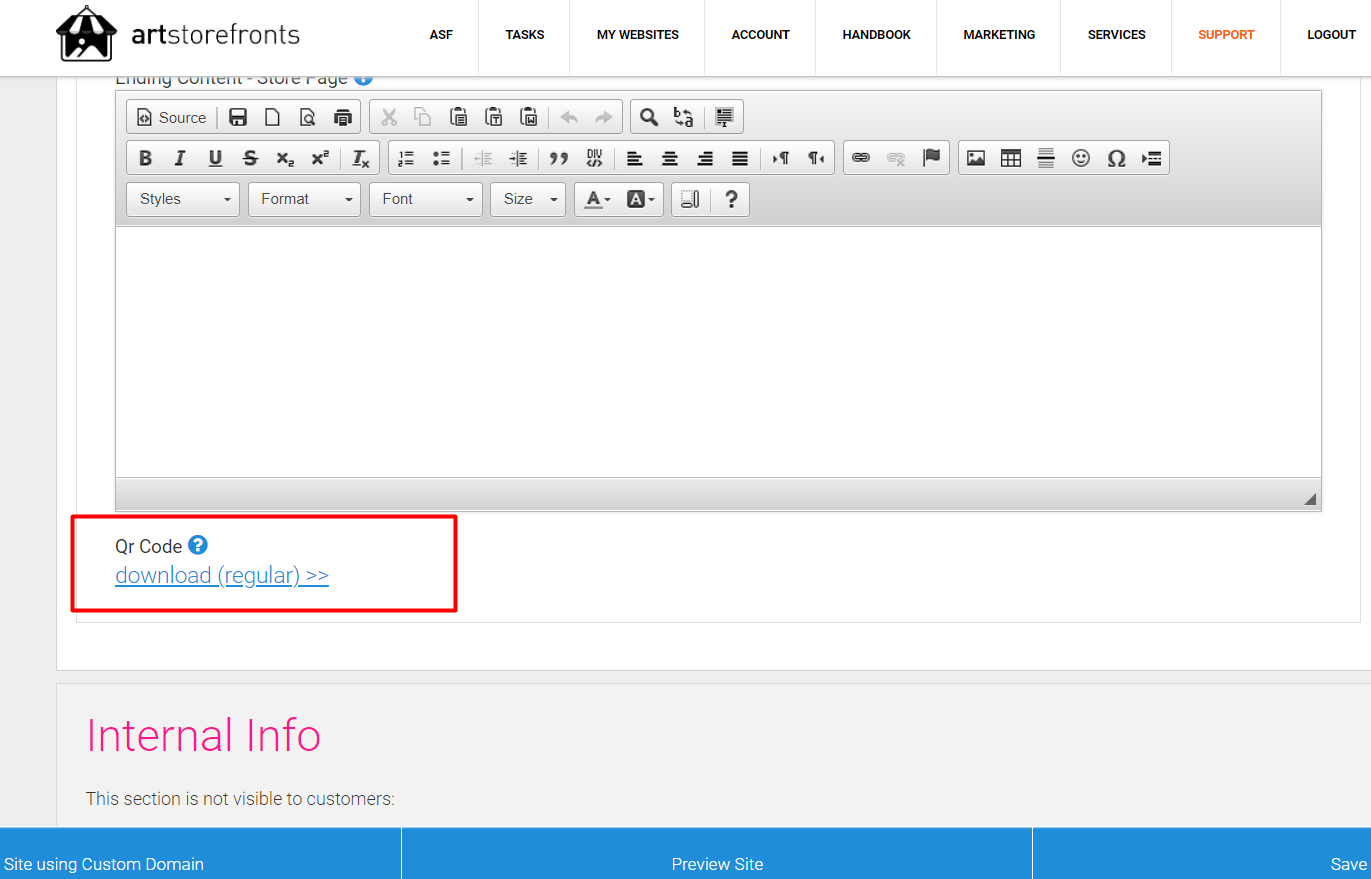Toggle strikethrough formatting

[250, 158]
